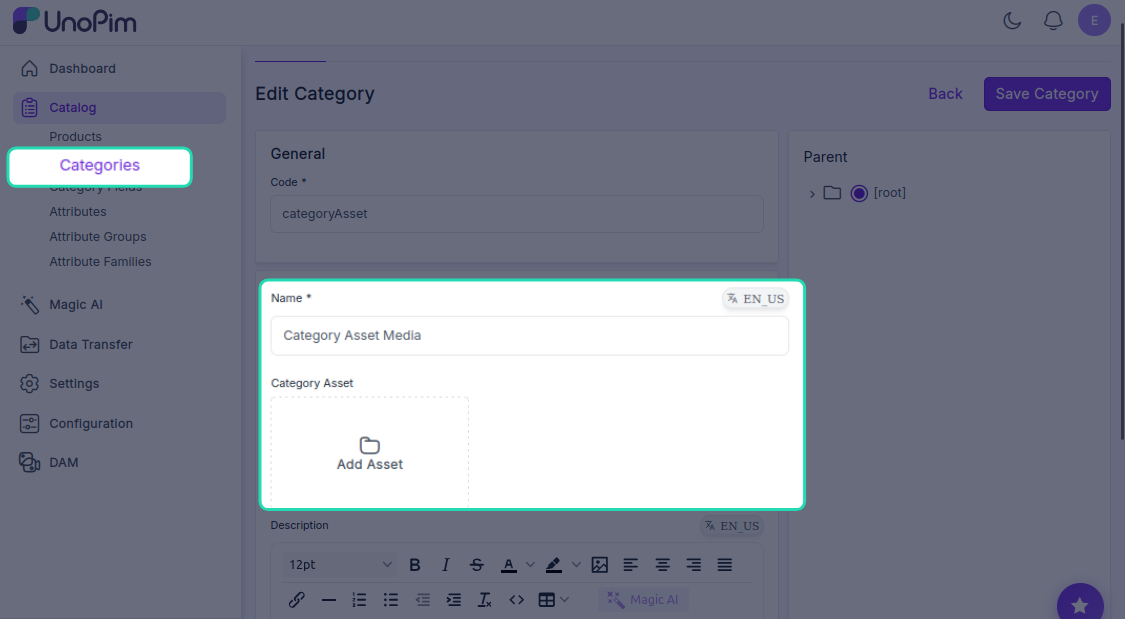Insert a link in editor
The image size is (1125, 619).
[x=296, y=600]
